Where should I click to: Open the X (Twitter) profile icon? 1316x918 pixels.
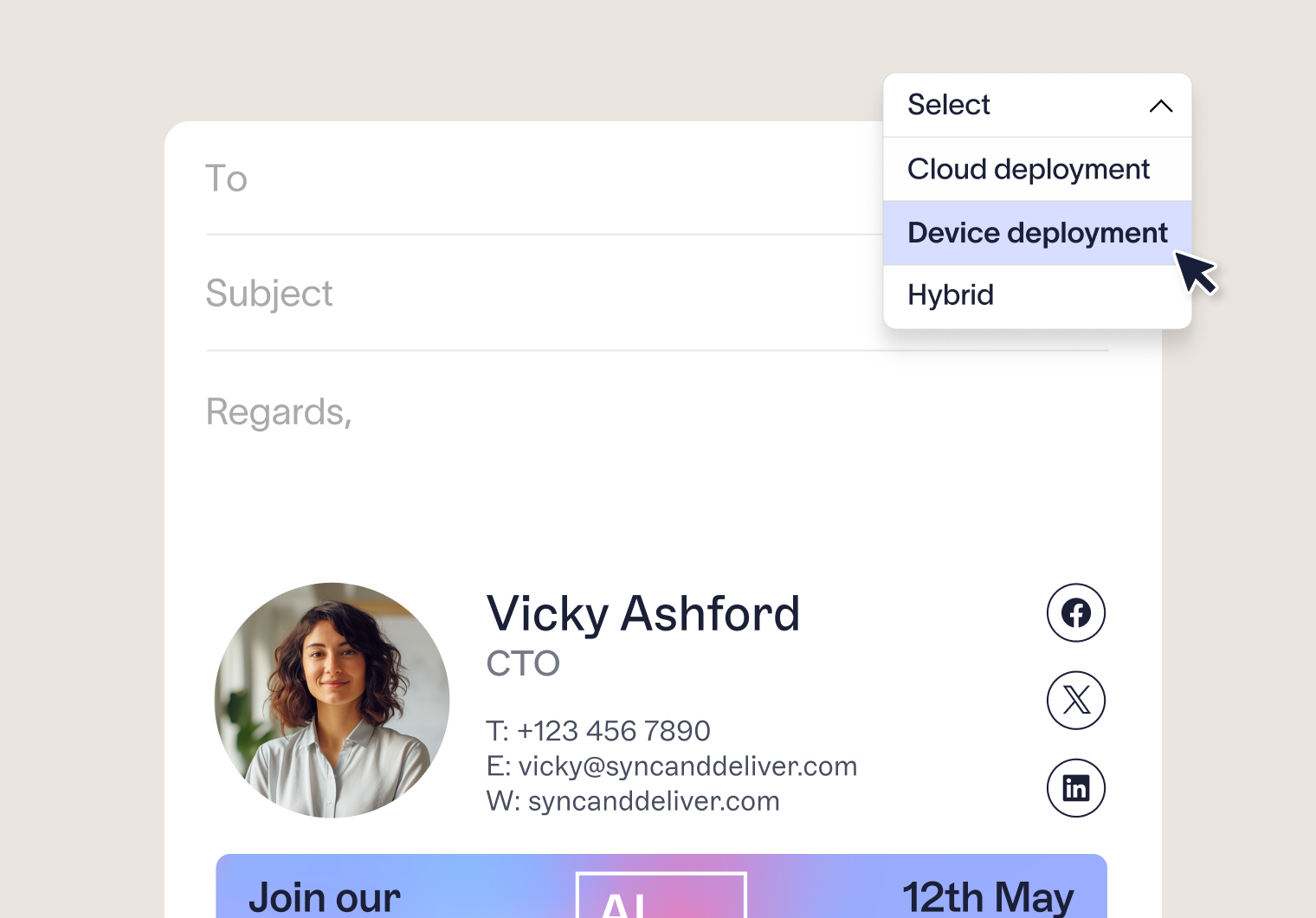(x=1075, y=700)
